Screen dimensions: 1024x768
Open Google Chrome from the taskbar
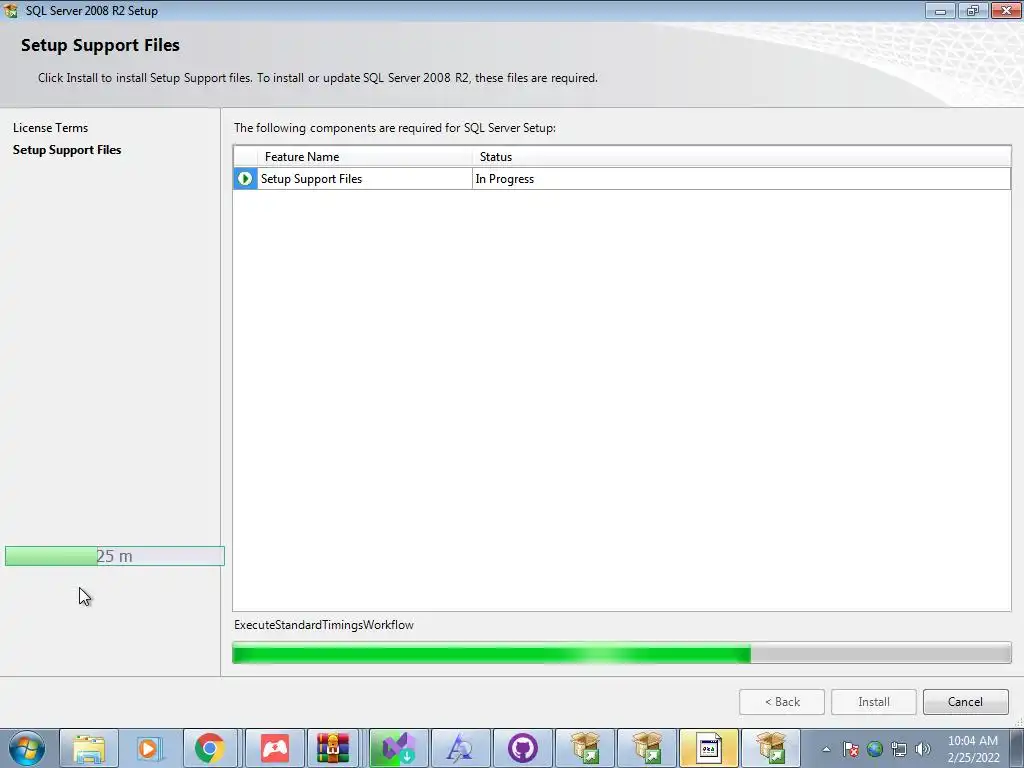[x=210, y=748]
